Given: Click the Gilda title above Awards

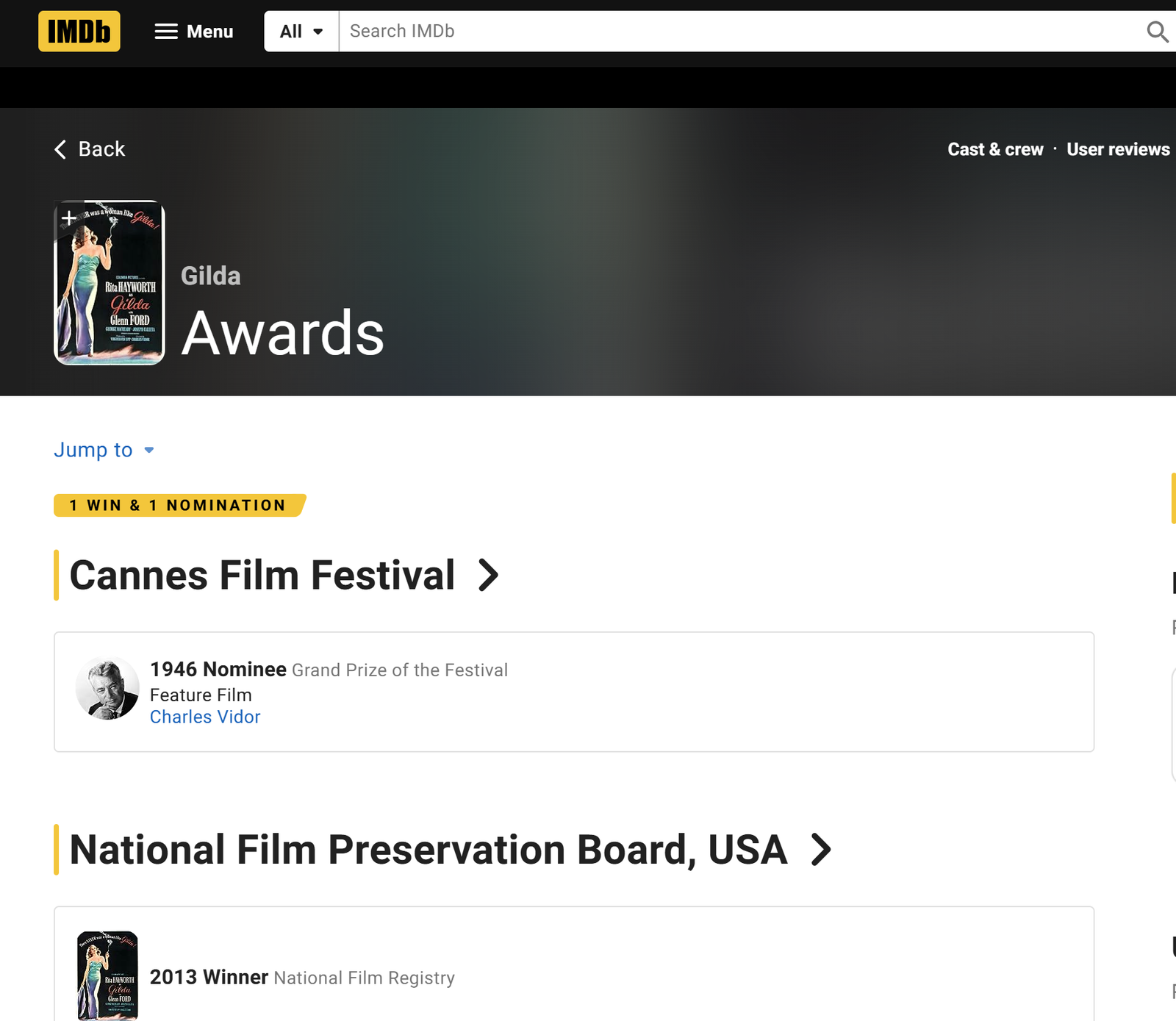Looking at the screenshot, I should (211, 276).
